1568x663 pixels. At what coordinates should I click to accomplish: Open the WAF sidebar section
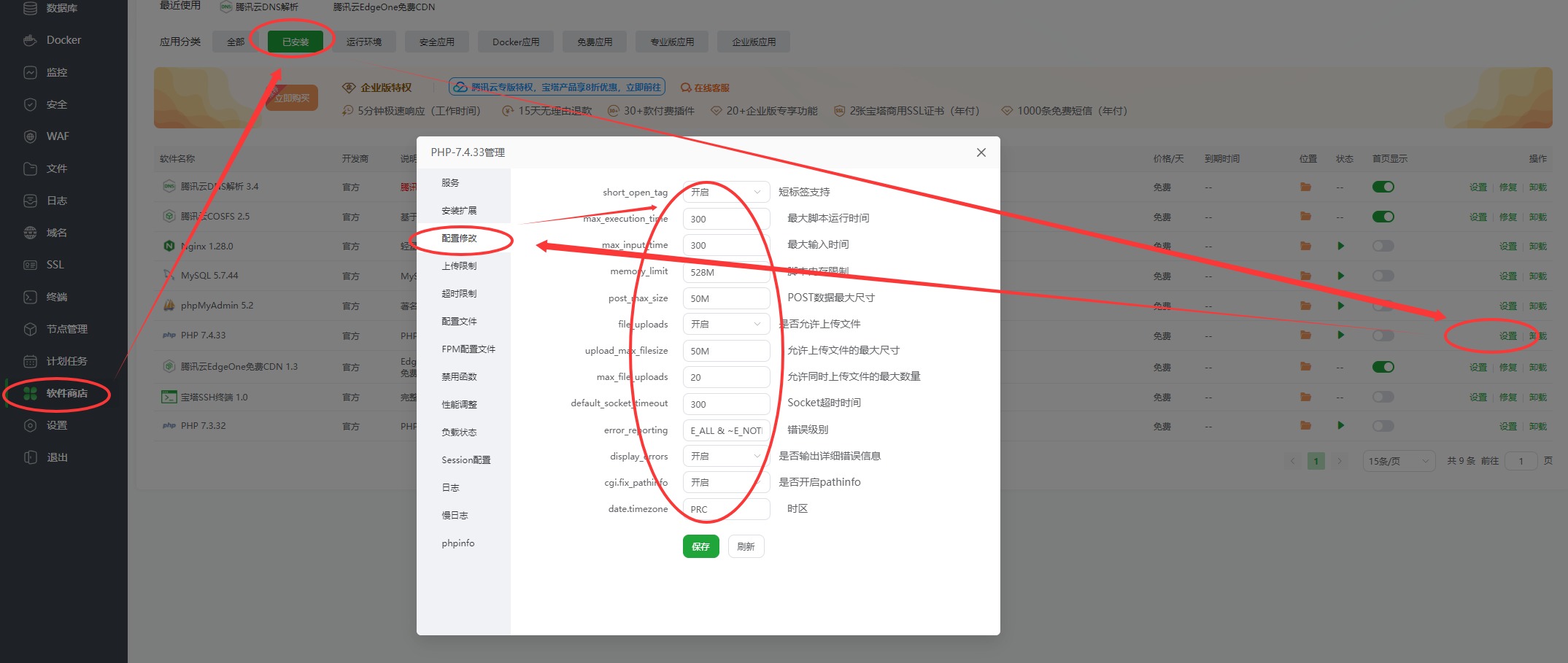62,136
